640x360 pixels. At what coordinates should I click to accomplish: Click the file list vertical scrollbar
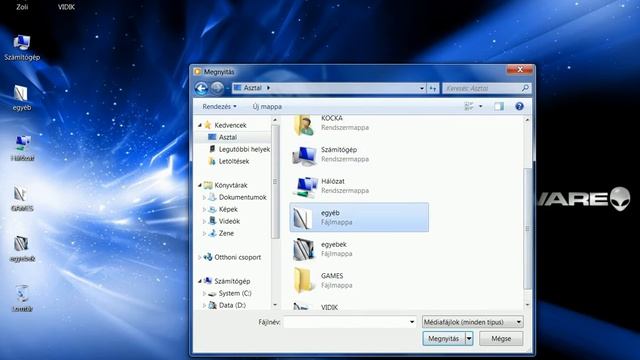point(527,229)
